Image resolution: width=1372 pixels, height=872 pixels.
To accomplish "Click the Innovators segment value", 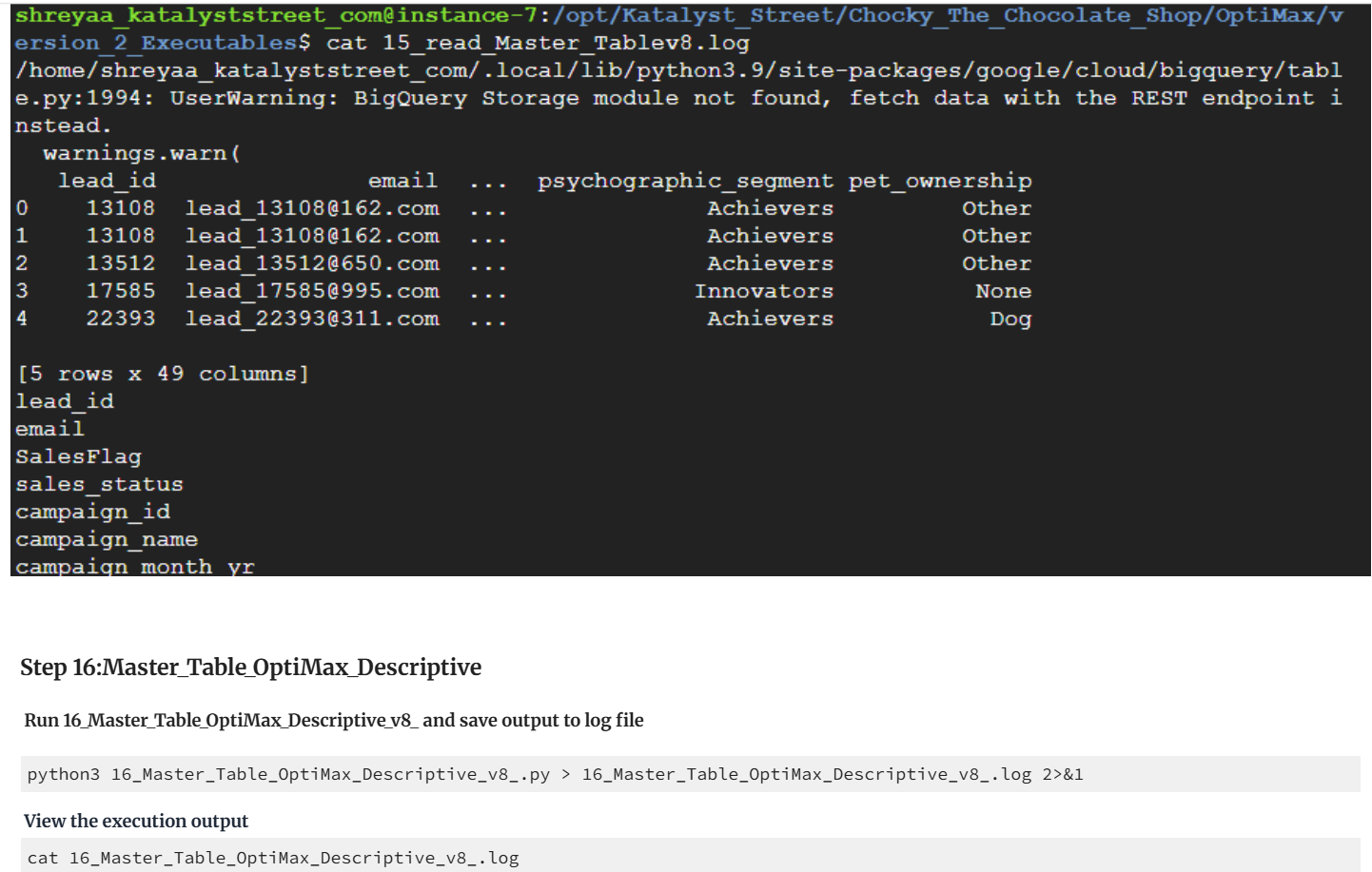I will pyautogui.click(x=764, y=291).
